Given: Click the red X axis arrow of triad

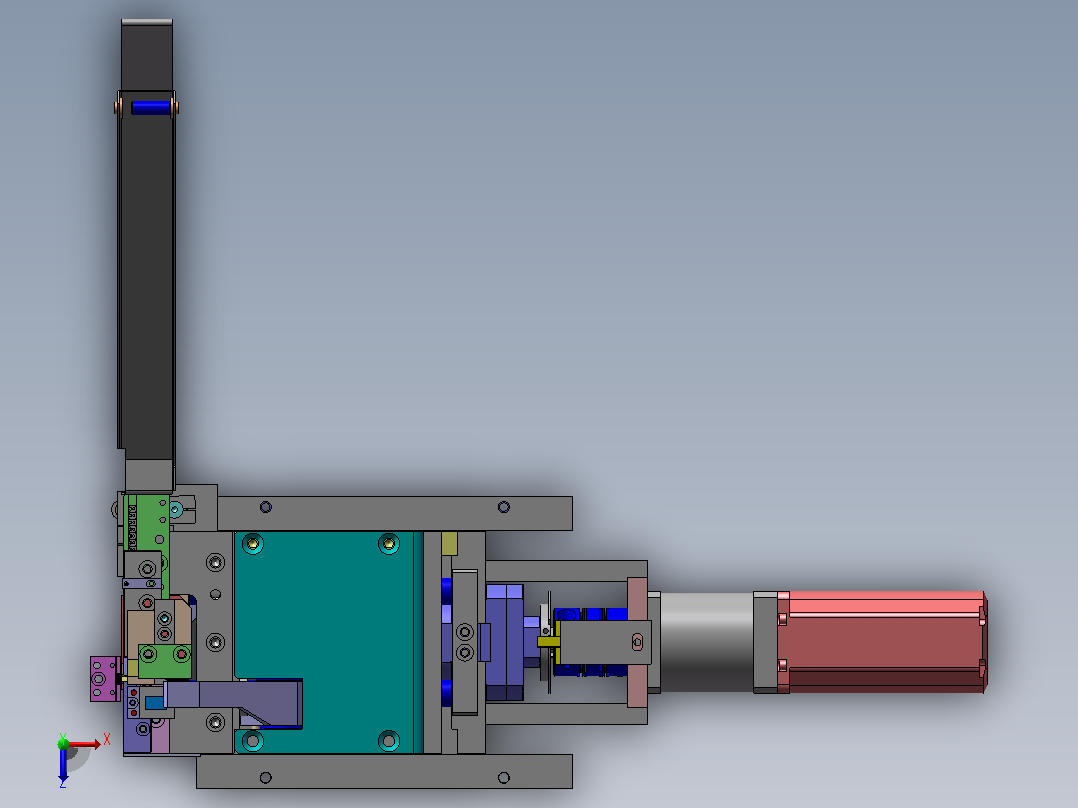Looking at the screenshot, I should (x=85, y=743).
